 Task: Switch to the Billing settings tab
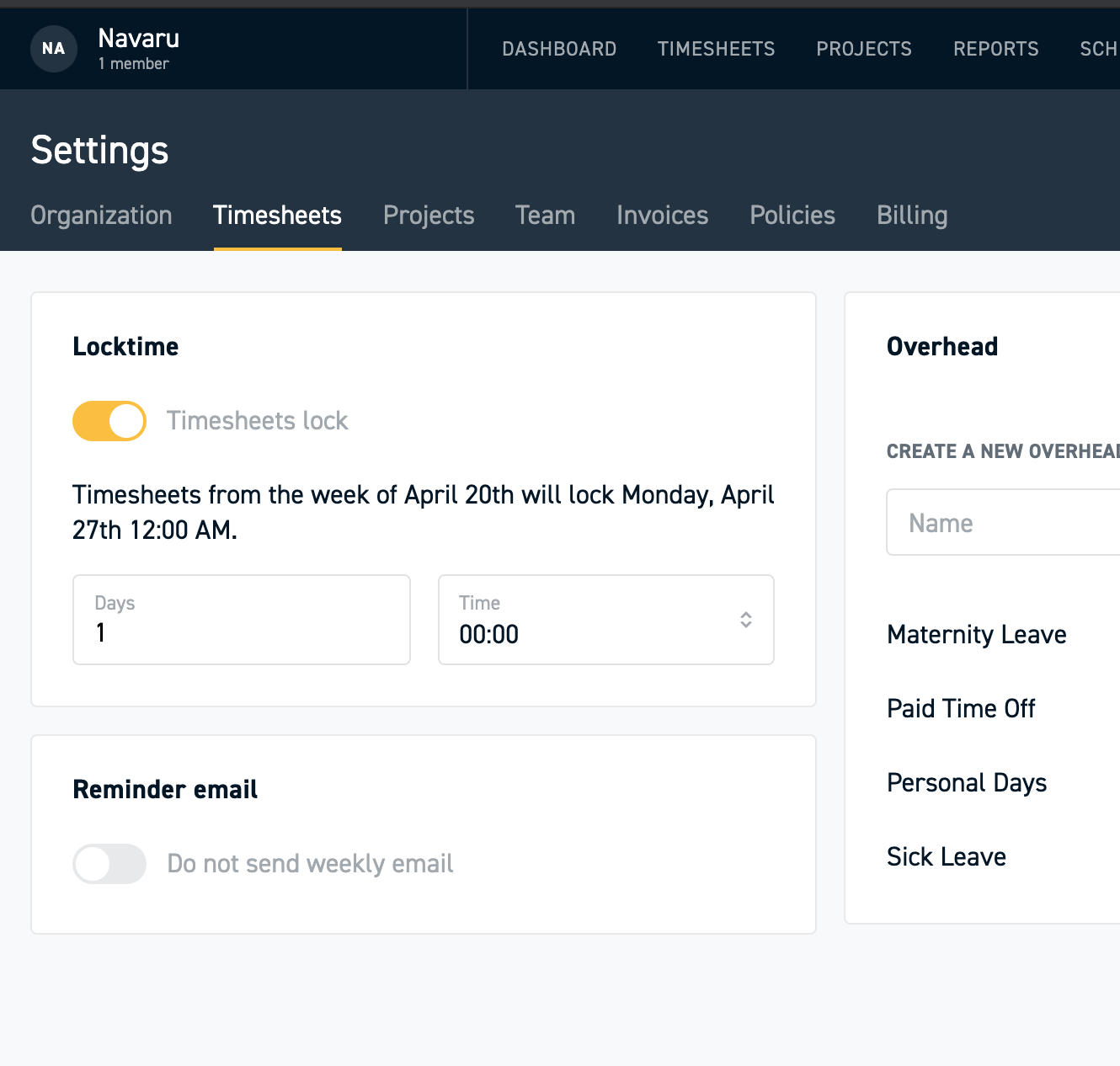coord(911,215)
